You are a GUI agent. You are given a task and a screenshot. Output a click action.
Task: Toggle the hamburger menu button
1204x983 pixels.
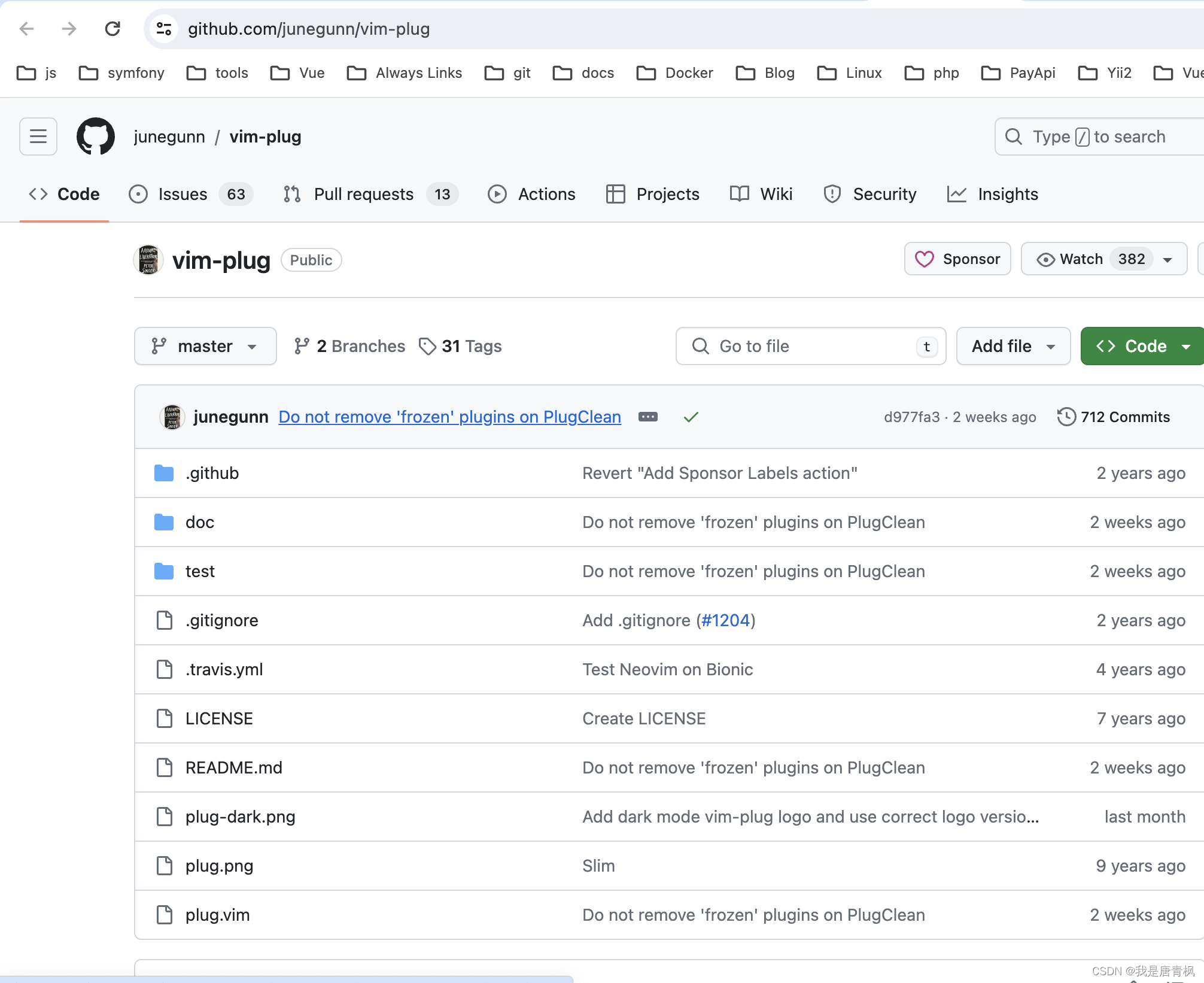click(37, 136)
